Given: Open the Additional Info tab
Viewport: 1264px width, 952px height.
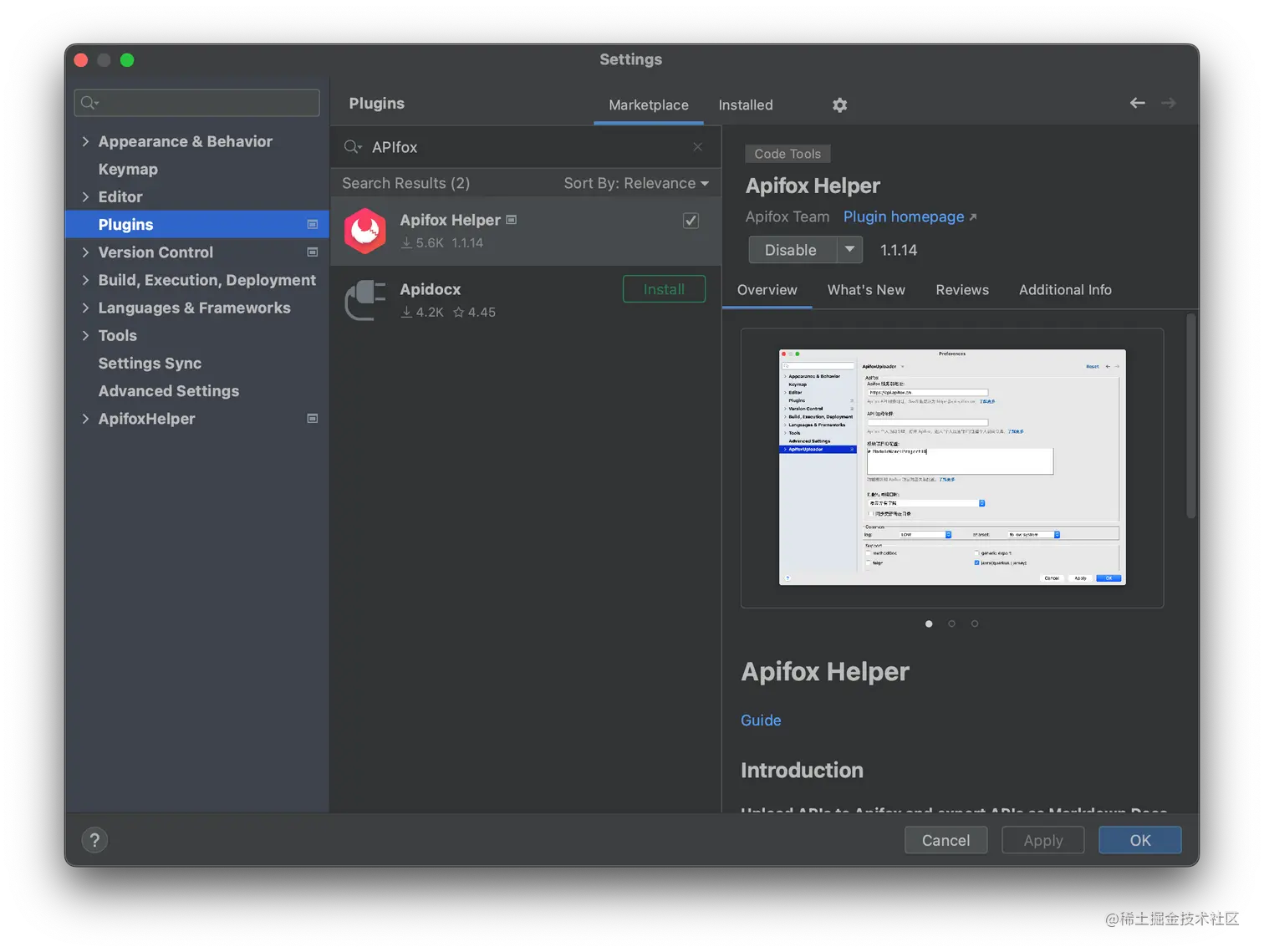Looking at the screenshot, I should point(1065,290).
